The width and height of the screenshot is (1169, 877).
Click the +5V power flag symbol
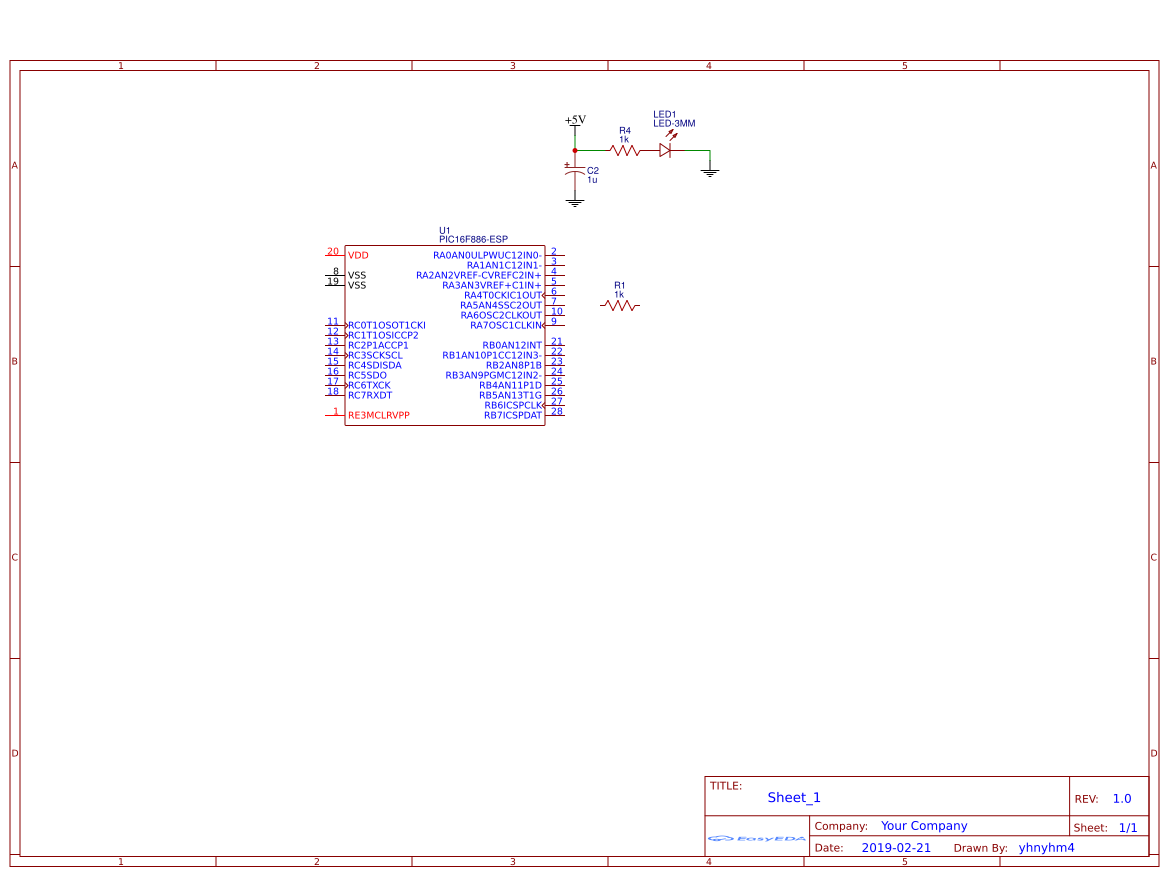coord(575,121)
